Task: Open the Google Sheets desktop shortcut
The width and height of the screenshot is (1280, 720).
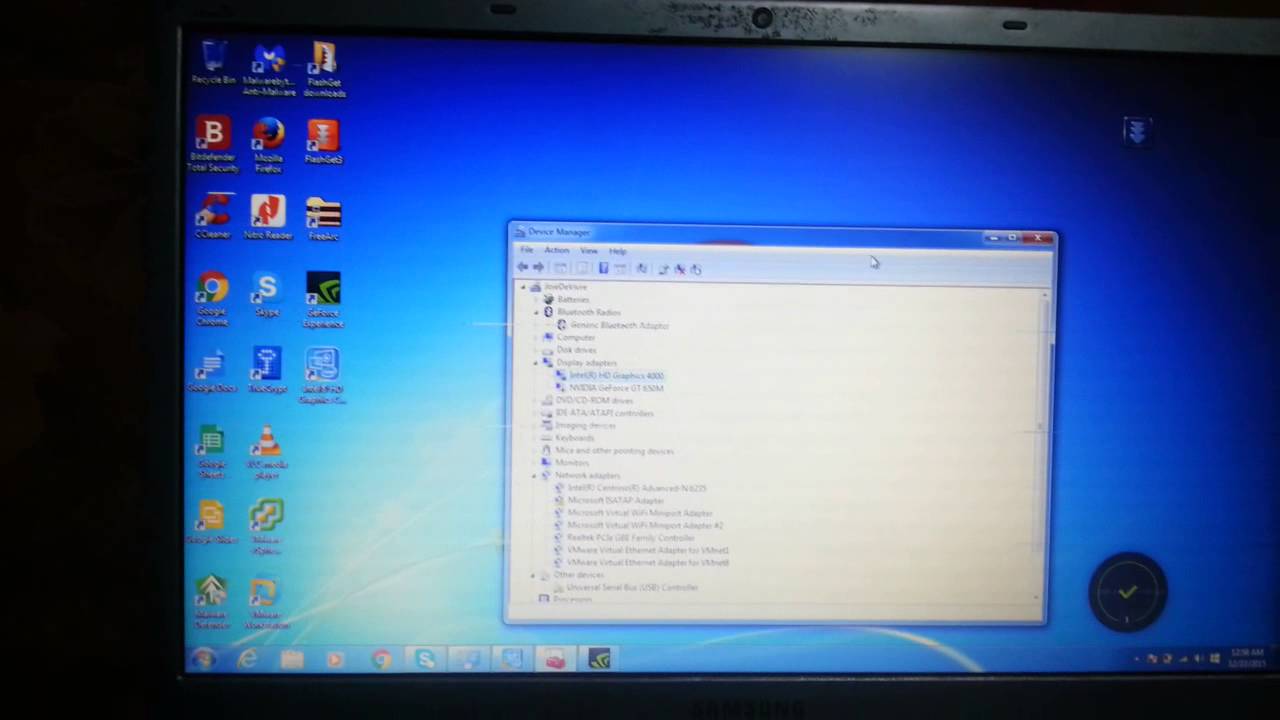Action: click(x=212, y=452)
